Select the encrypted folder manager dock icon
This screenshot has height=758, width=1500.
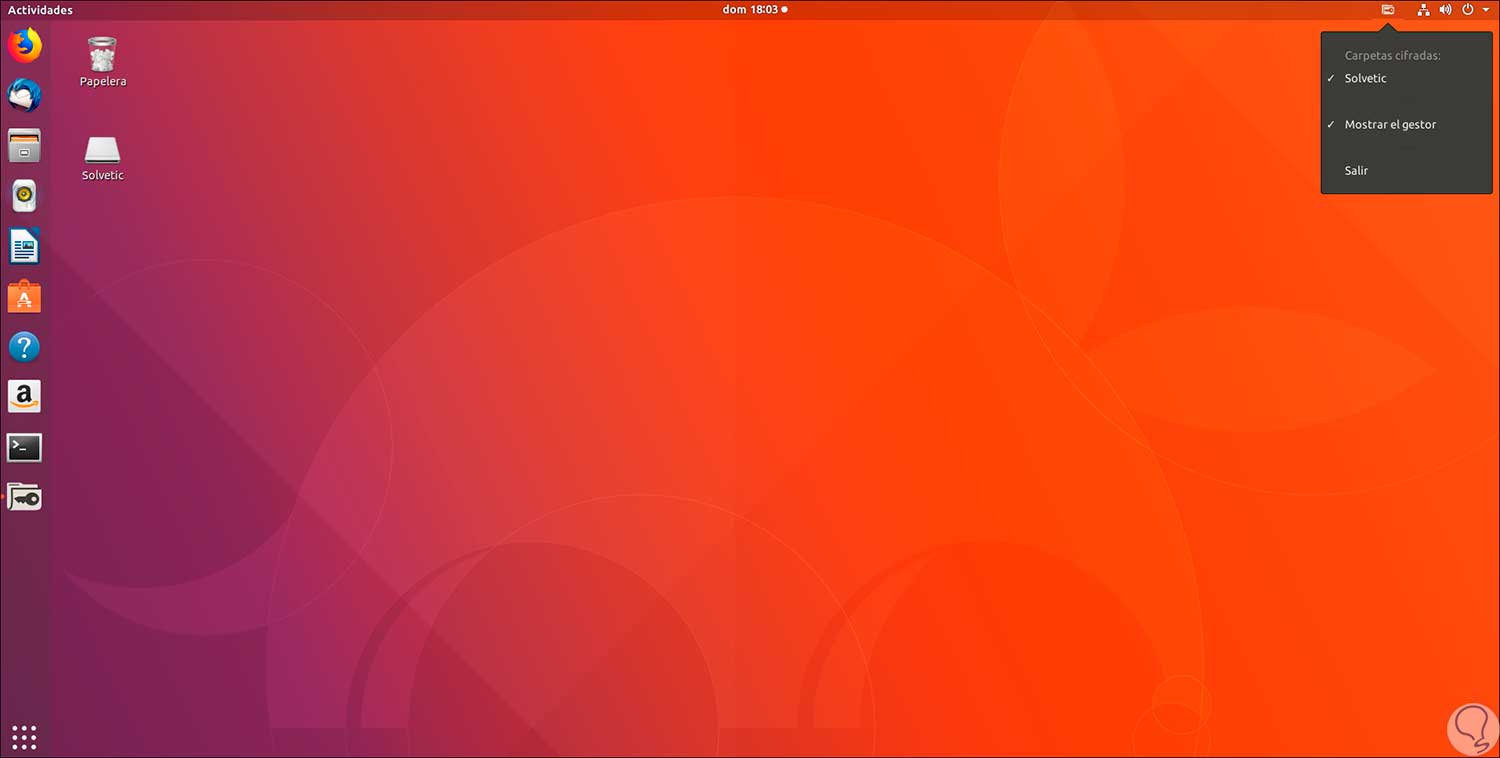24,497
